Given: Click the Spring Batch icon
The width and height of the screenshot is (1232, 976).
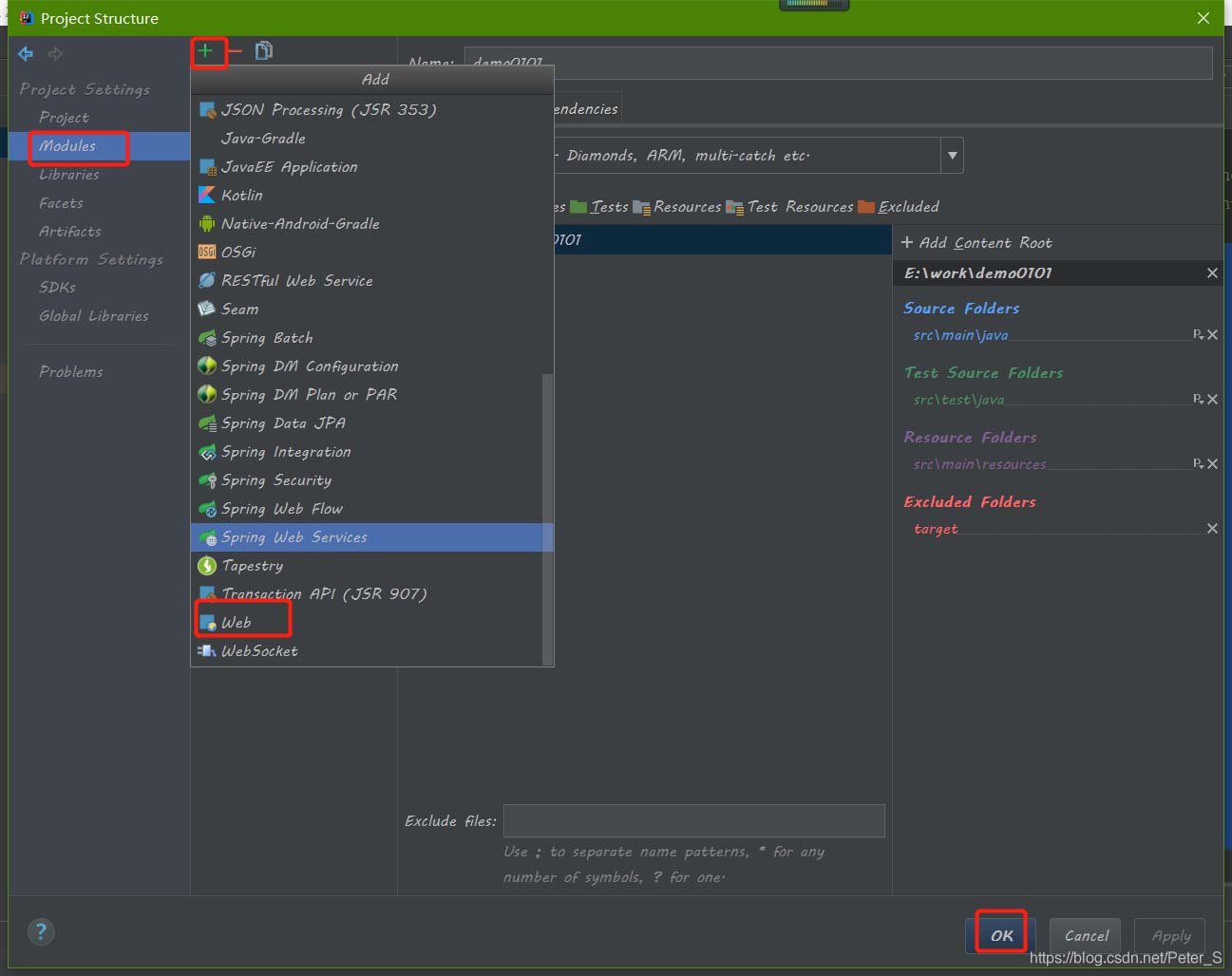Looking at the screenshot, I should click(x=206, y=338).
